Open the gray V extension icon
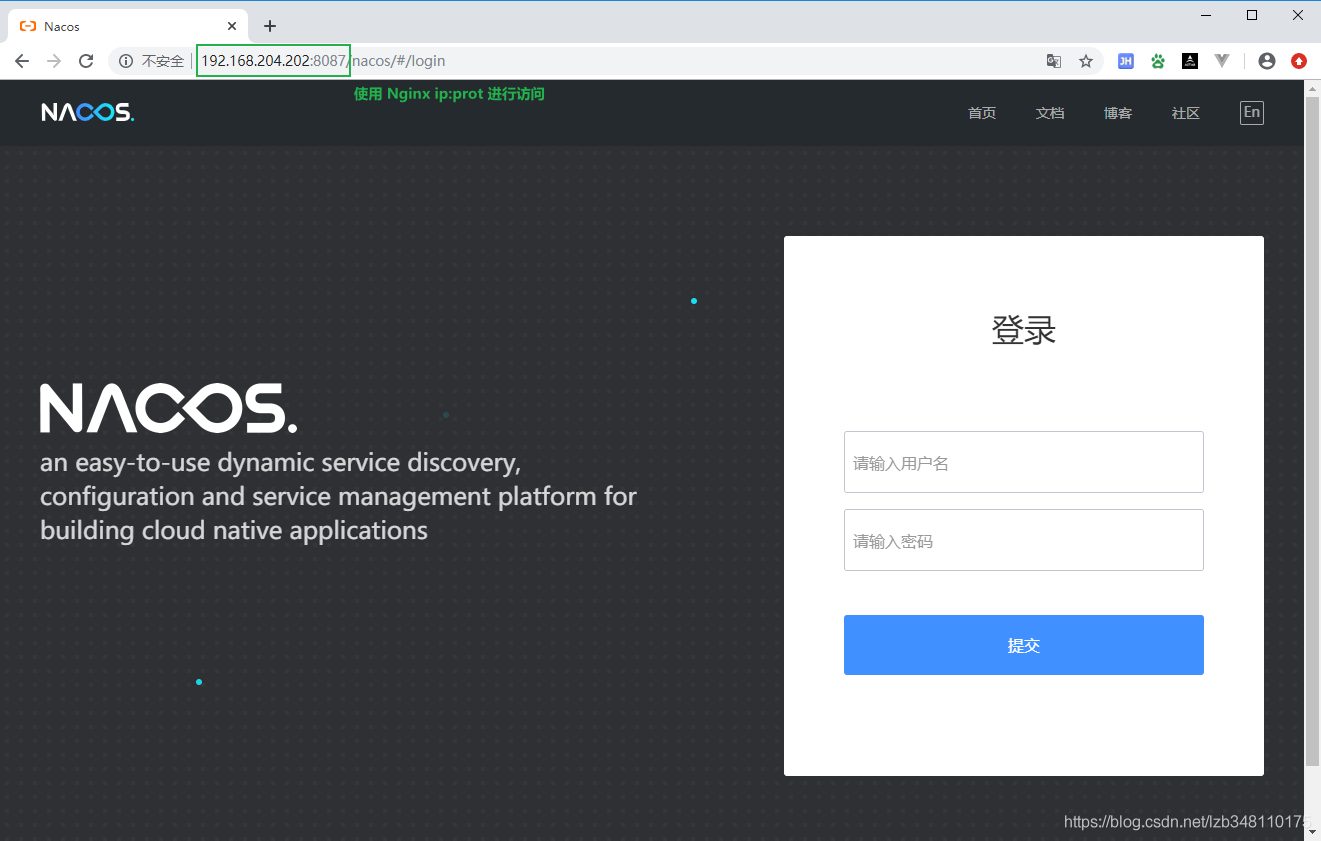The width and height of the screenshot is (1321, 841). [1222, 61]
